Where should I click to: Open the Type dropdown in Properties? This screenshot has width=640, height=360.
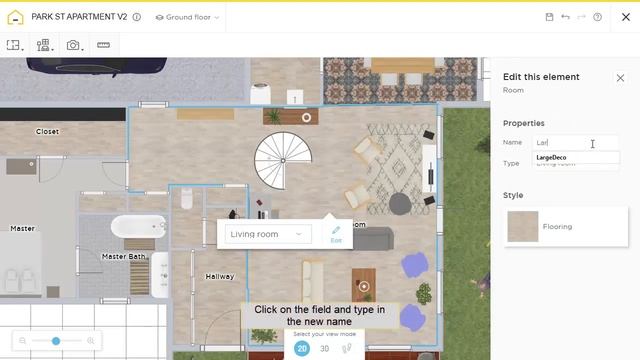click(x=576, y=164)
